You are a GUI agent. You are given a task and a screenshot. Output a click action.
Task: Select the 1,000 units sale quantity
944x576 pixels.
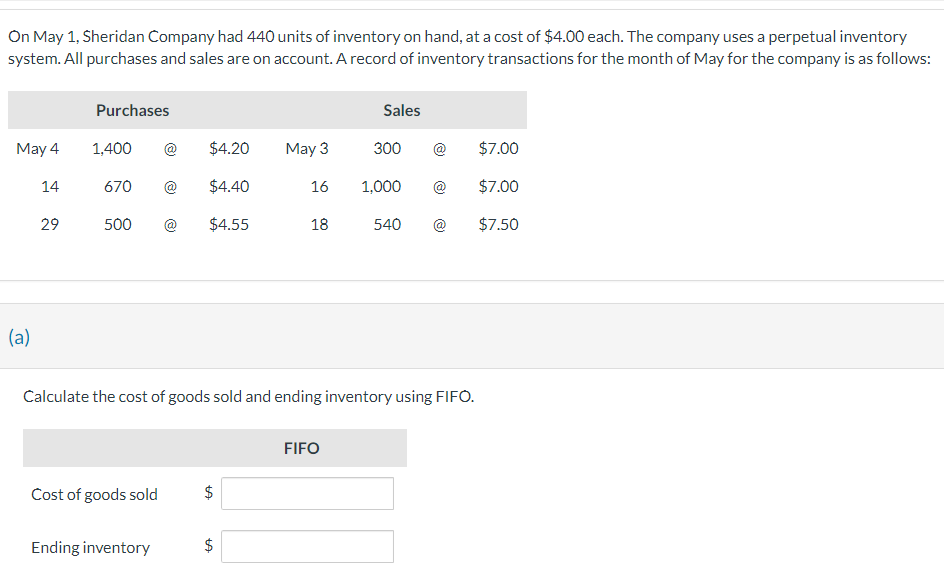click(x=381, y=187)
